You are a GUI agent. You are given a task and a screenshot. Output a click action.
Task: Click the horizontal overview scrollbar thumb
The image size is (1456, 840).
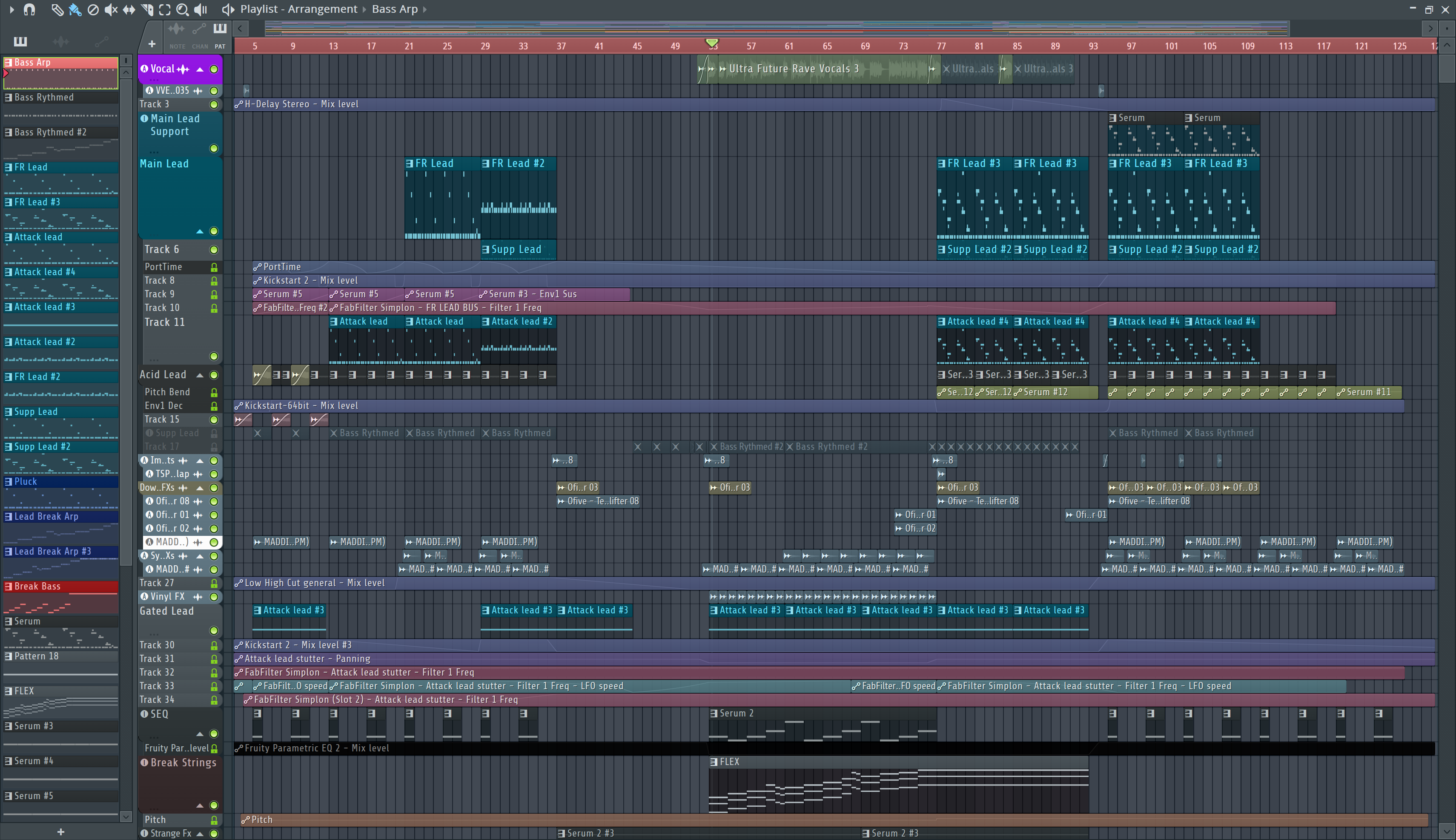(x=777, y=28)
